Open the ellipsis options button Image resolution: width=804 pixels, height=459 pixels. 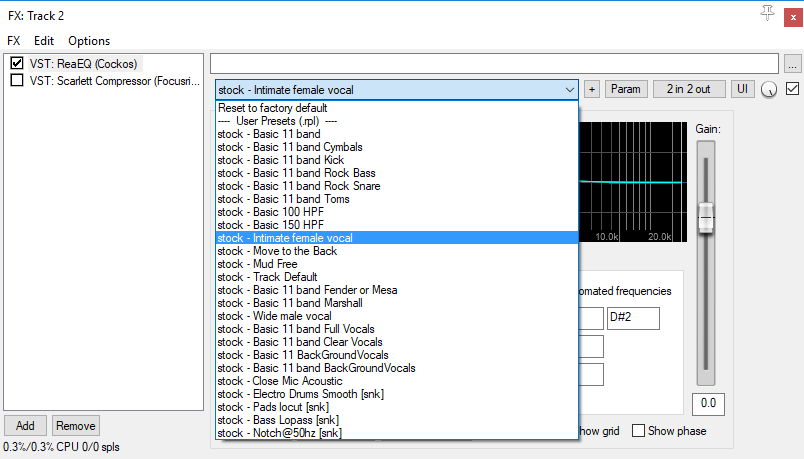(792, 64)
